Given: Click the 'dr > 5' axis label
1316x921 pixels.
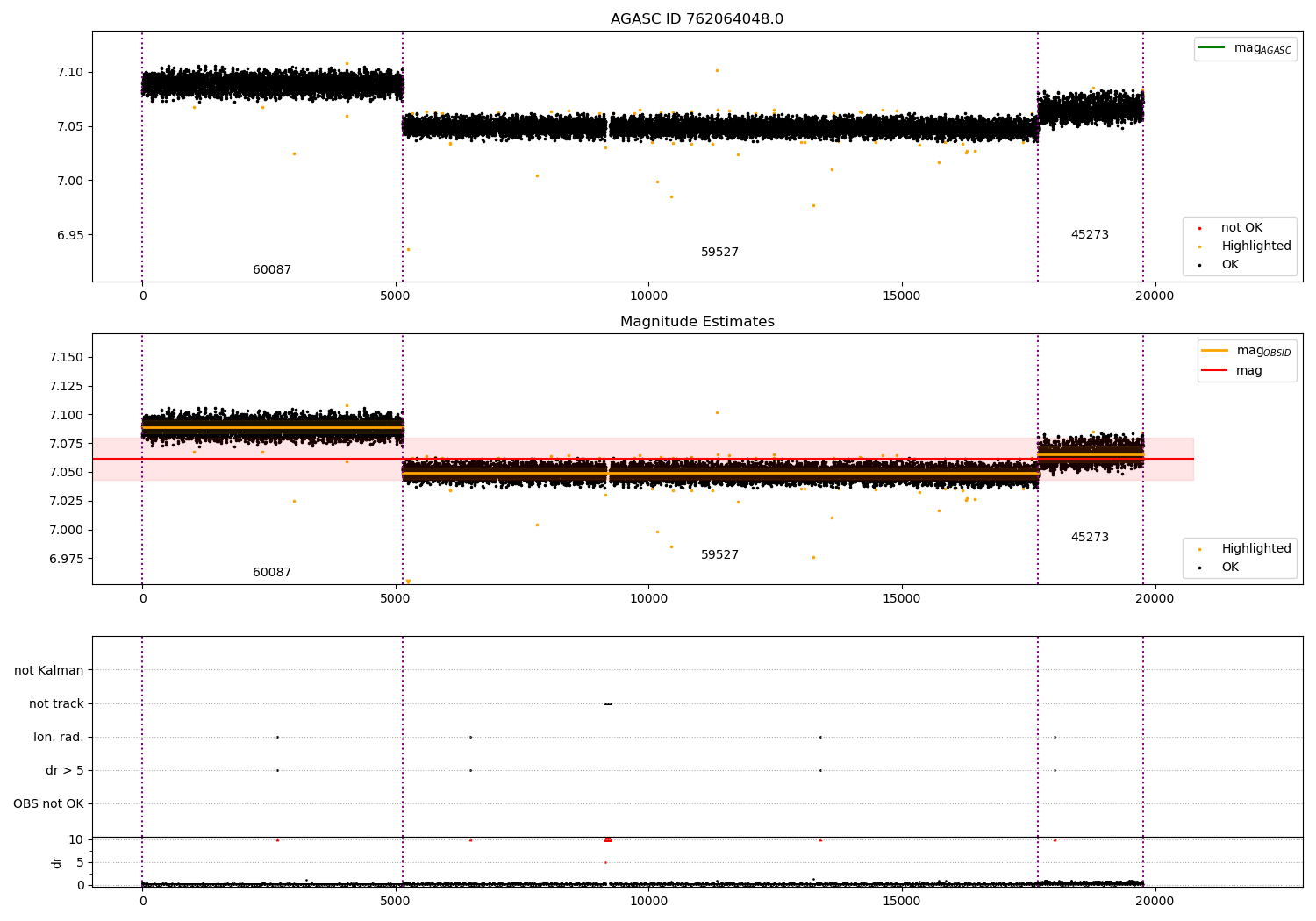Looking at the screenshot, I should pos(65,771).
